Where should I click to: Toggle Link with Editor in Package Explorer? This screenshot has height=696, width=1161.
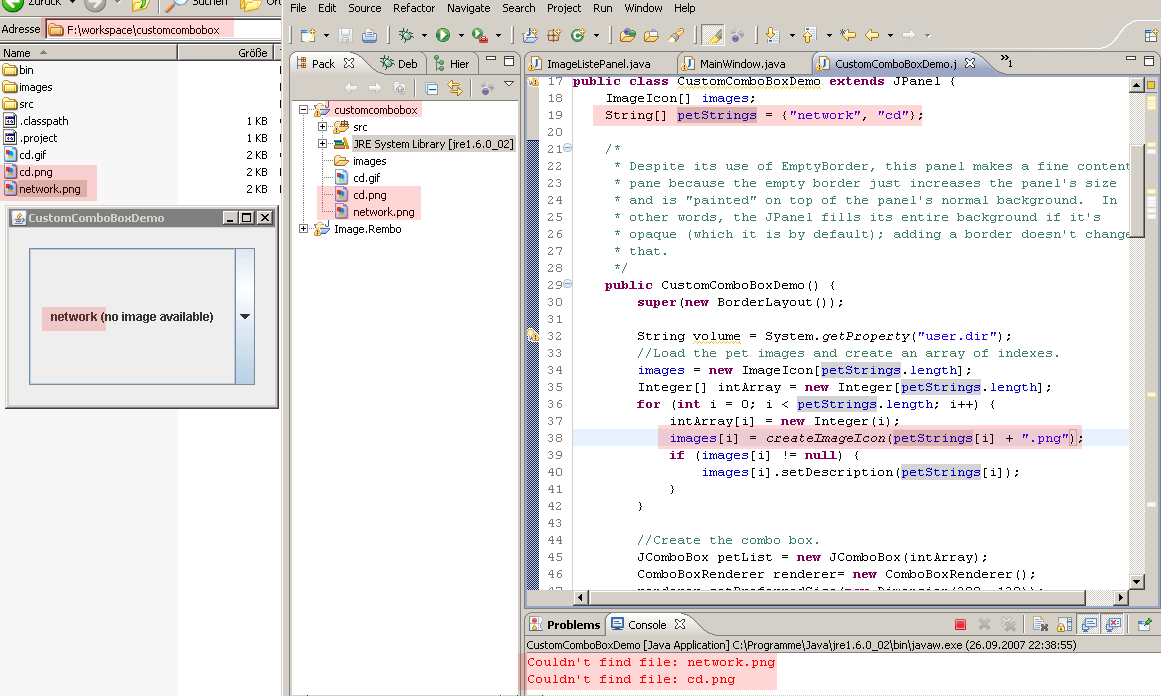(455, 88)
